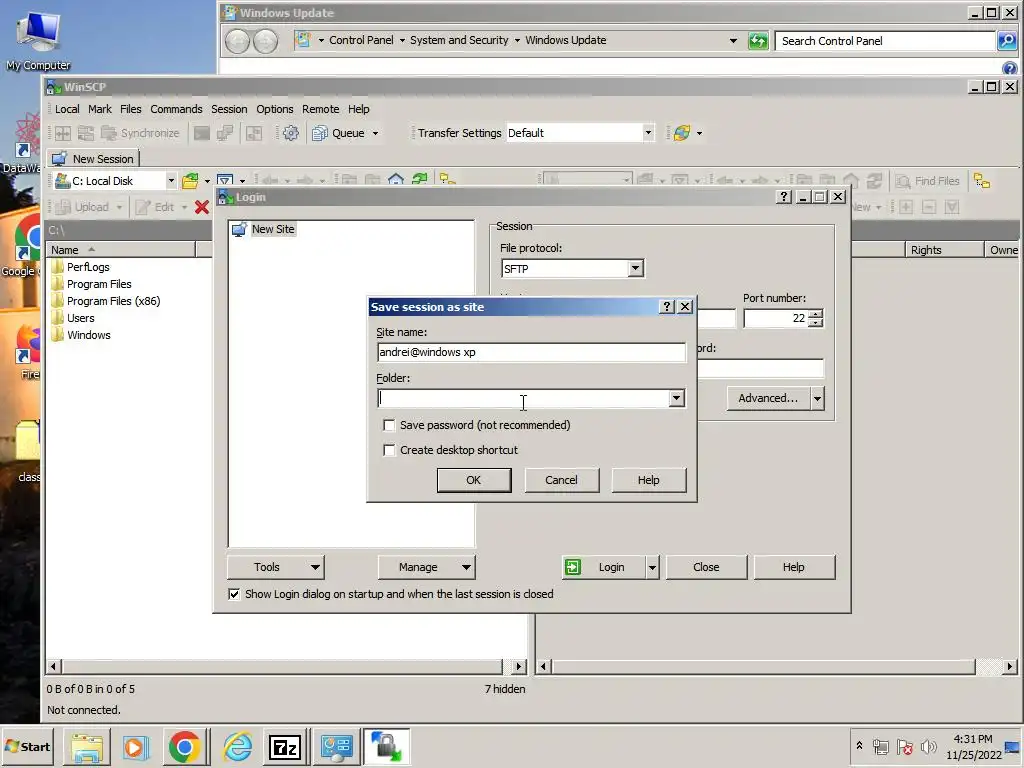1024x768 pixels.
Task: Click the Folder text field
Action: click(523, 398)
